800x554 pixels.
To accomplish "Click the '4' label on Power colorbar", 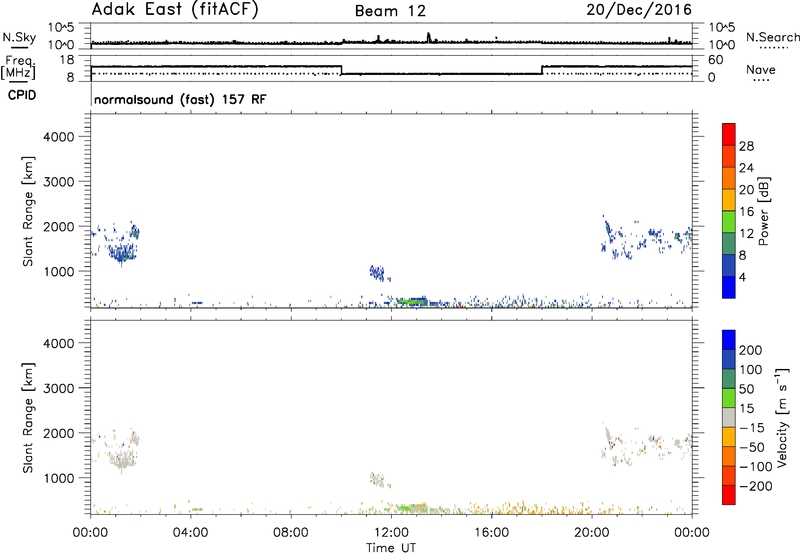I will 742,277.
